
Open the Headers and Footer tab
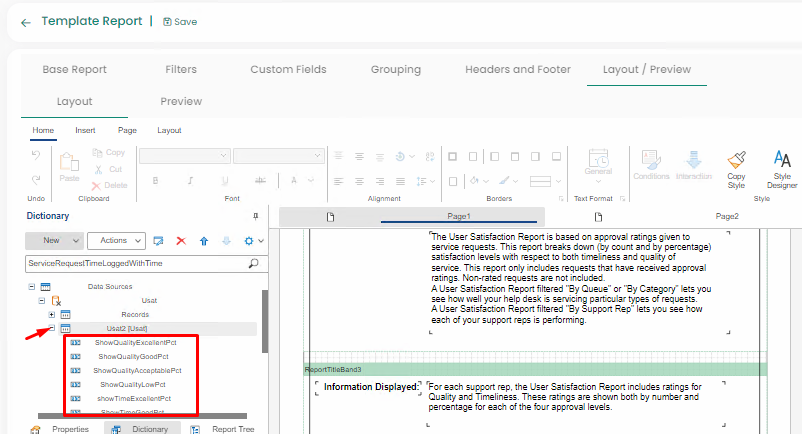(x=518, y=69)
